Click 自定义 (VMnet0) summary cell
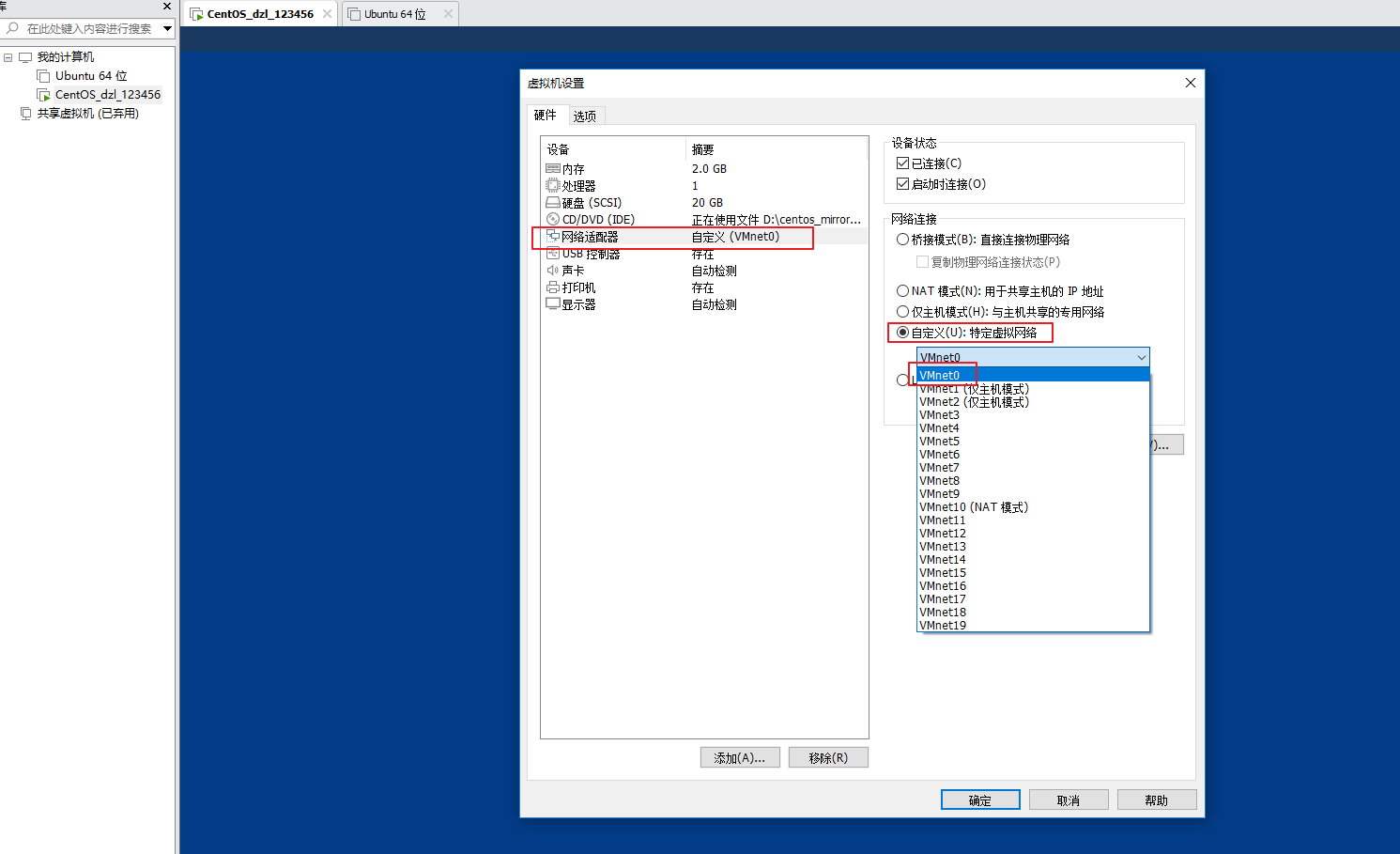1400x854 pixels. tap(735, 237)
